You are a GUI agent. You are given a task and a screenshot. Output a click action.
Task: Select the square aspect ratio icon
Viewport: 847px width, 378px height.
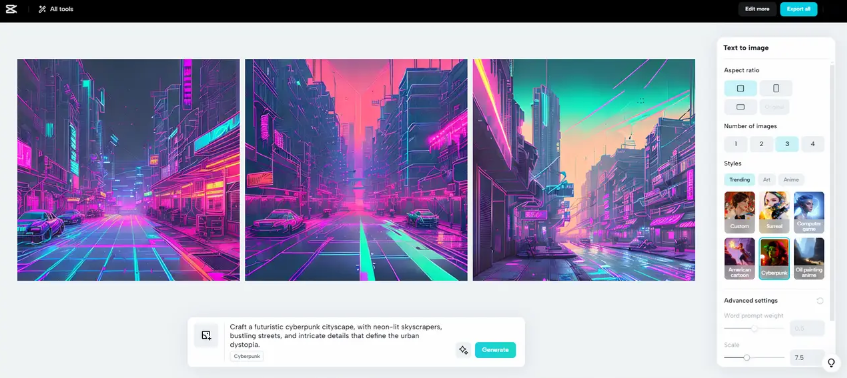click(740, 88)
